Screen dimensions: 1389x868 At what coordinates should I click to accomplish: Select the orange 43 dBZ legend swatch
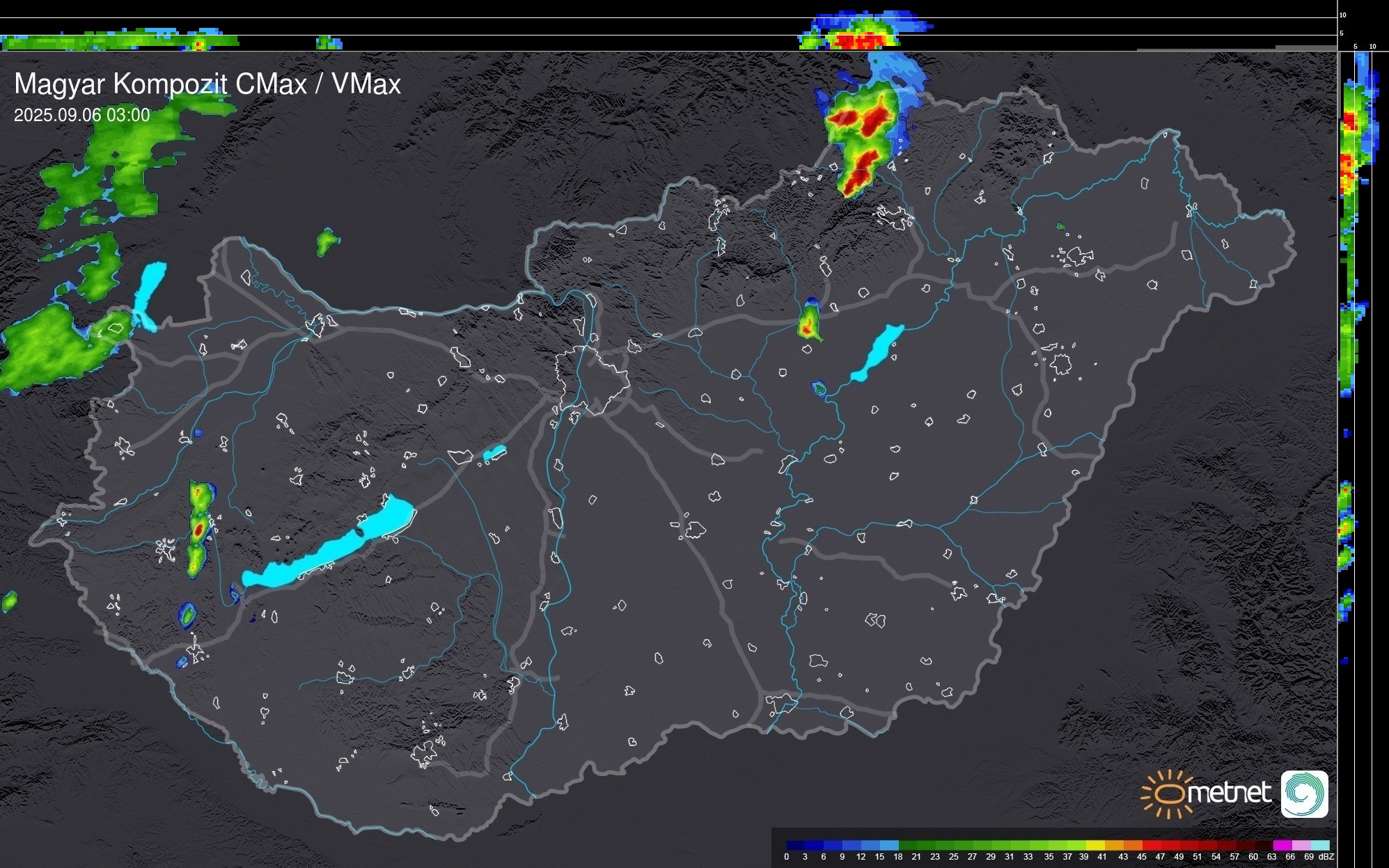pyautogui.click(x=1132, y=845)
